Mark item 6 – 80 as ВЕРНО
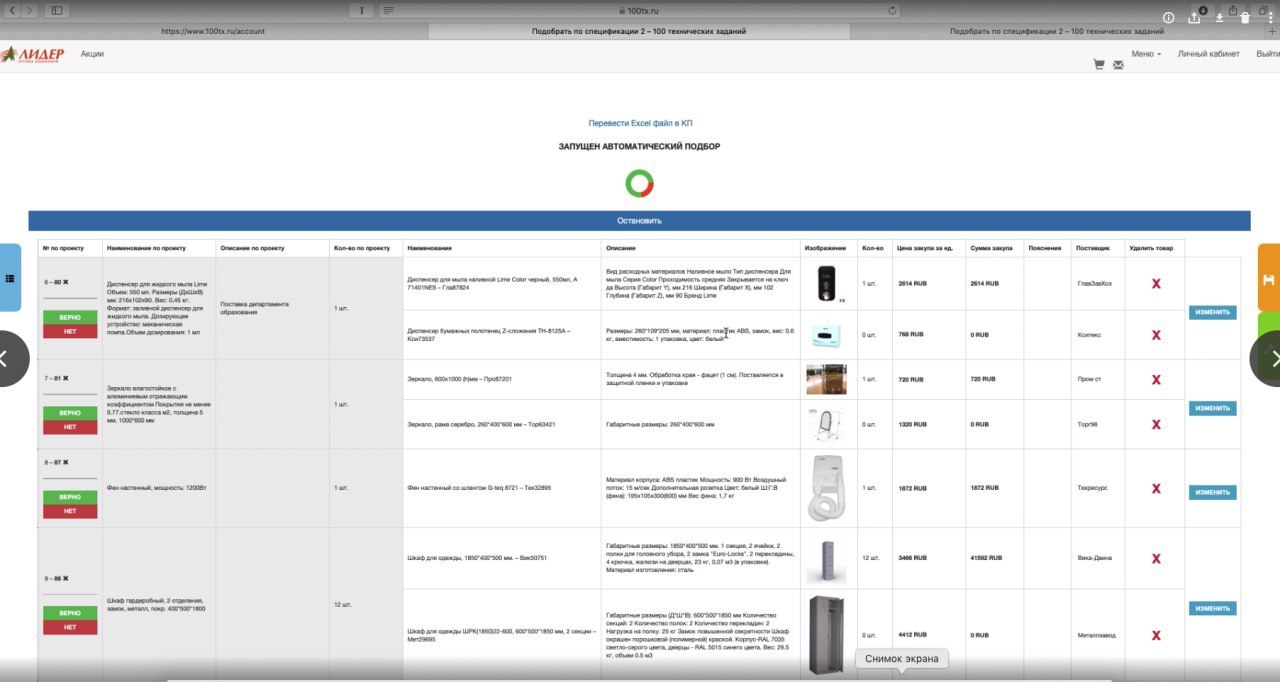The width and height of the screenshot is (1280, 682). 70,317
